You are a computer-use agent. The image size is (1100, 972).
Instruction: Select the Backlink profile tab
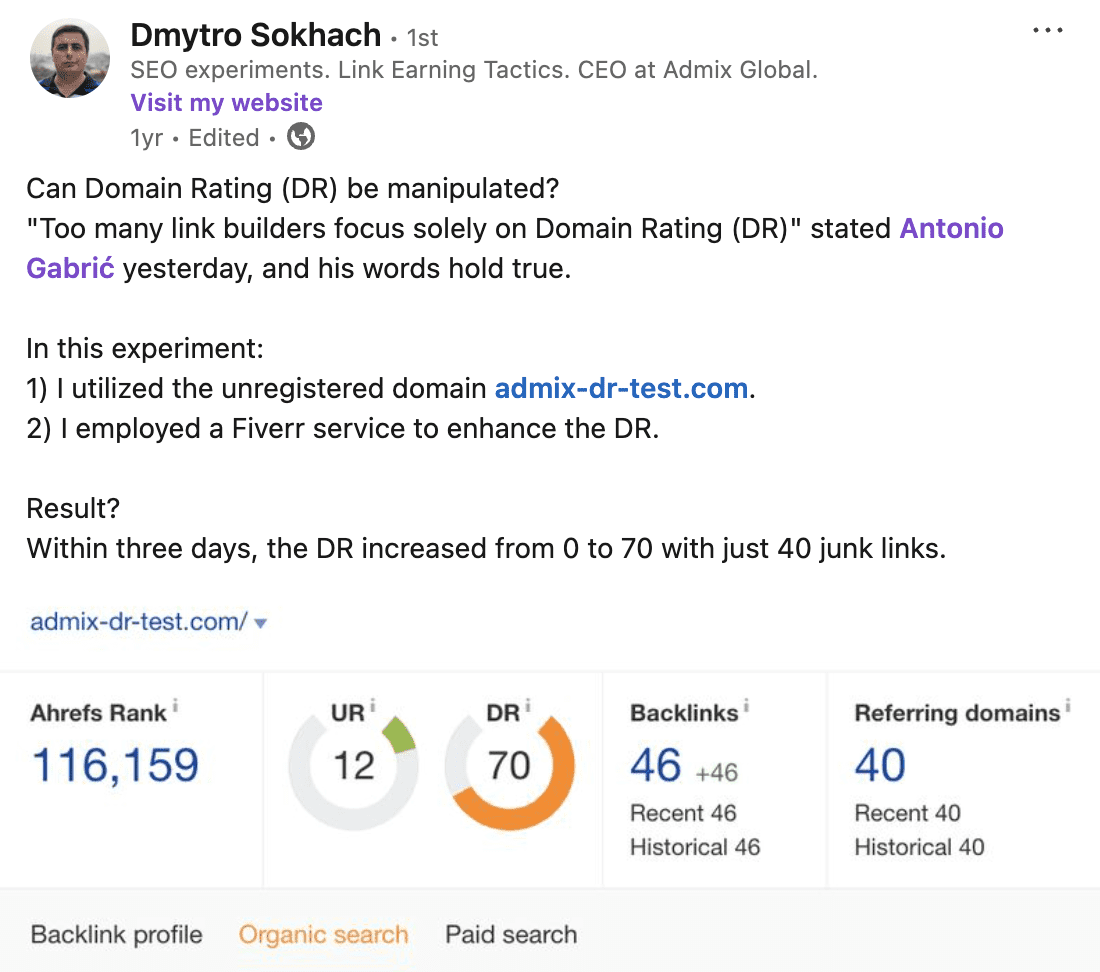(116, 934)
